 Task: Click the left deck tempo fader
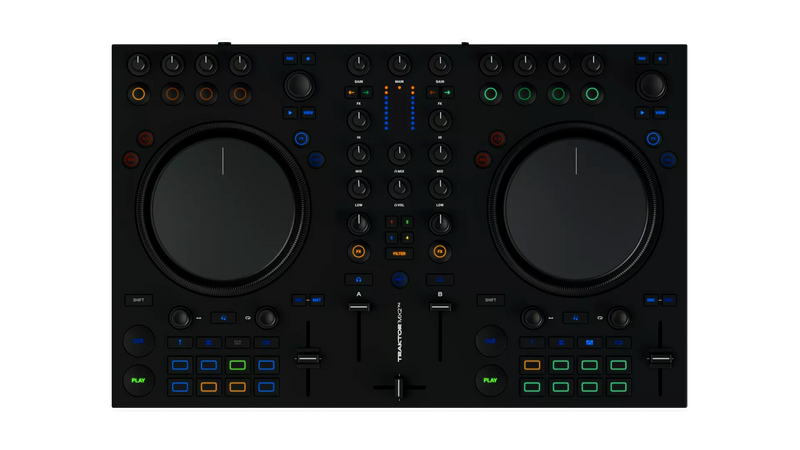click(x=308, y=359)
